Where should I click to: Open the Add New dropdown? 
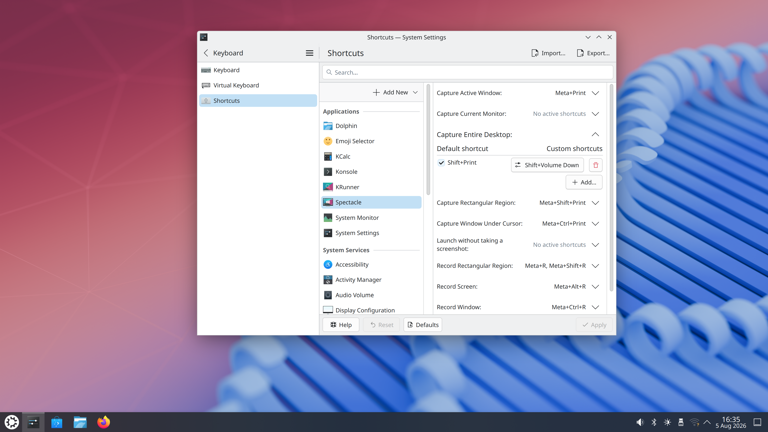click(395, 92)
